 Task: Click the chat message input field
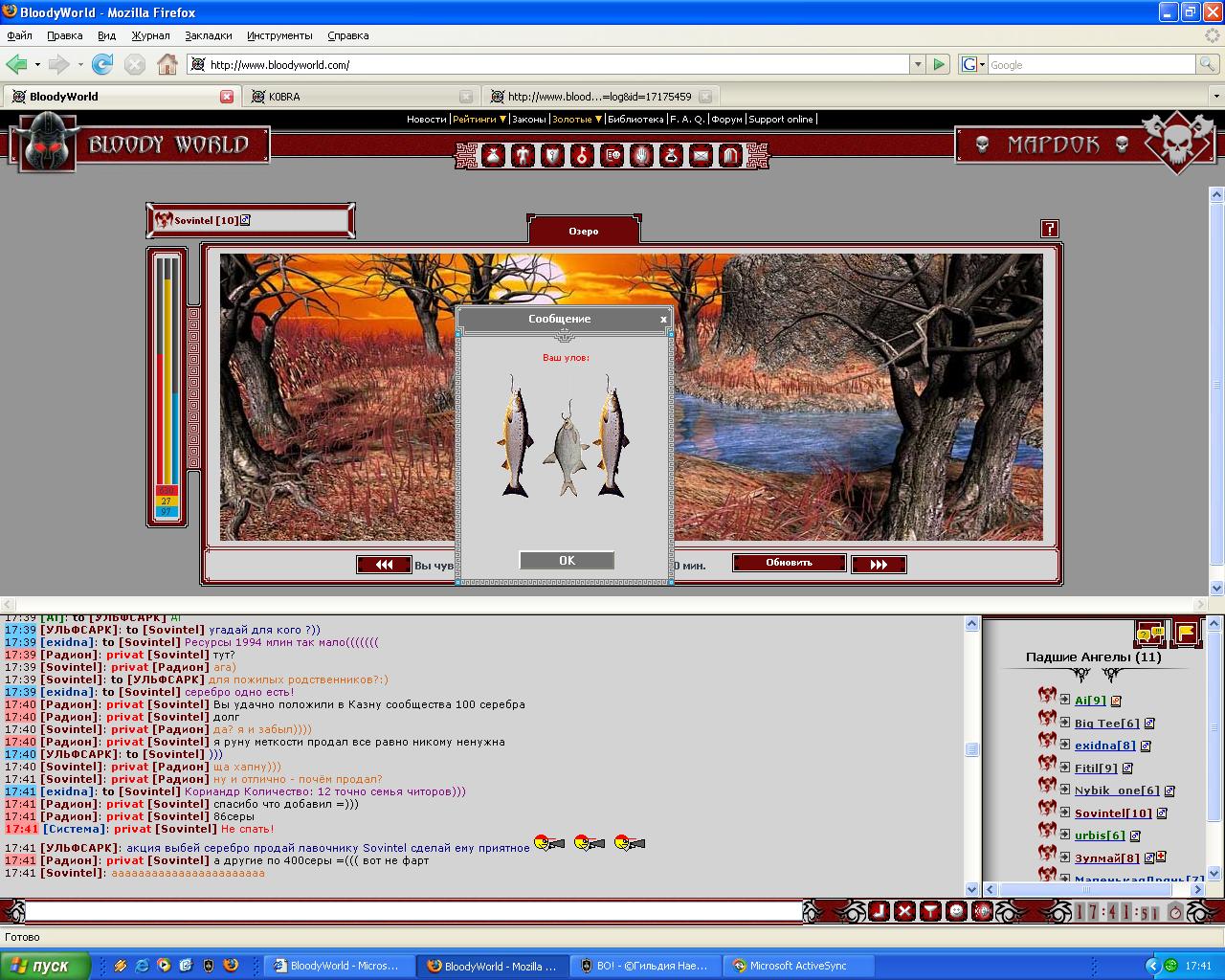[413, 911]
